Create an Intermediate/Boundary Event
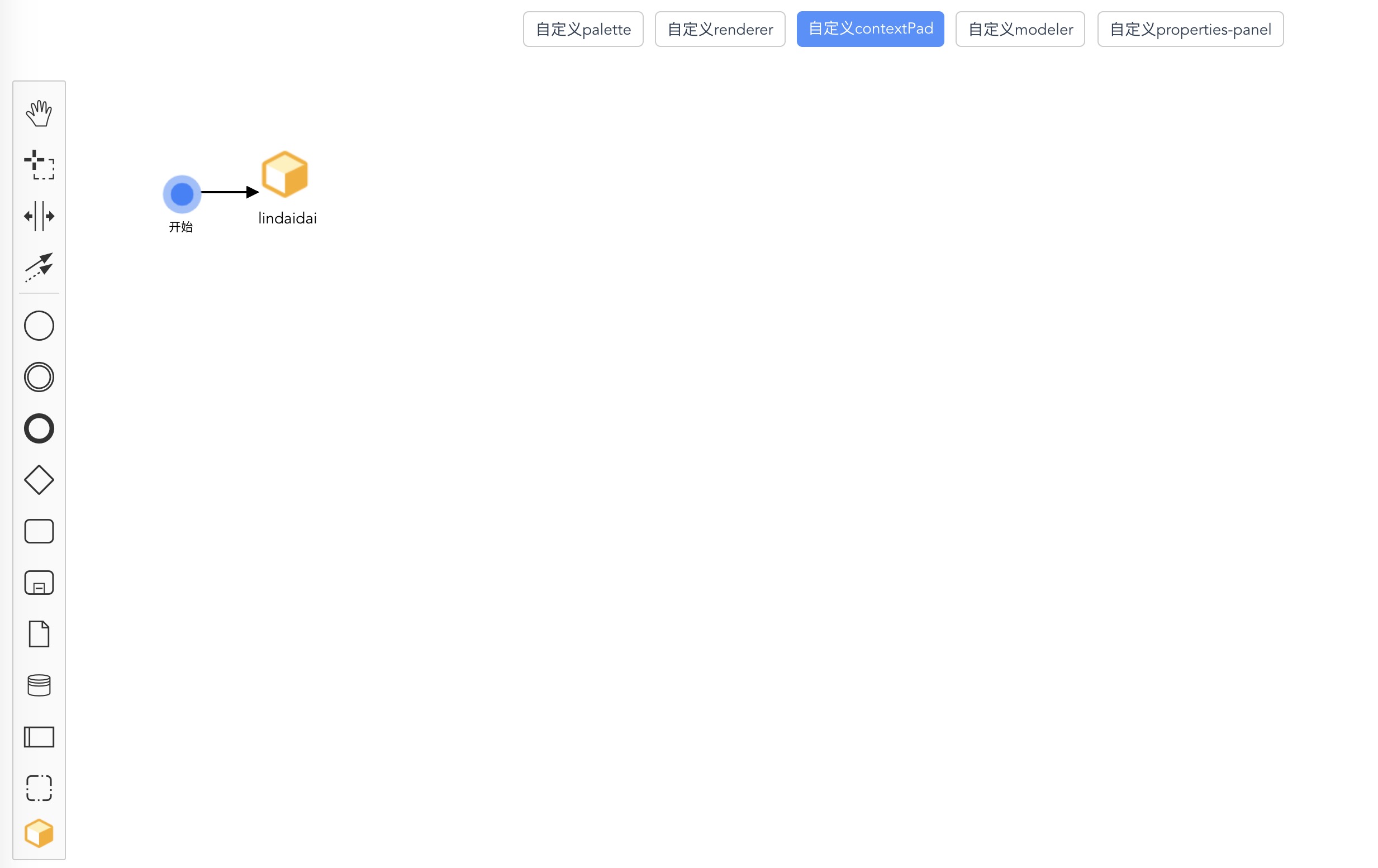This screenshot has height=868, width=1378. pyautogui.click(x=39, y=377)
